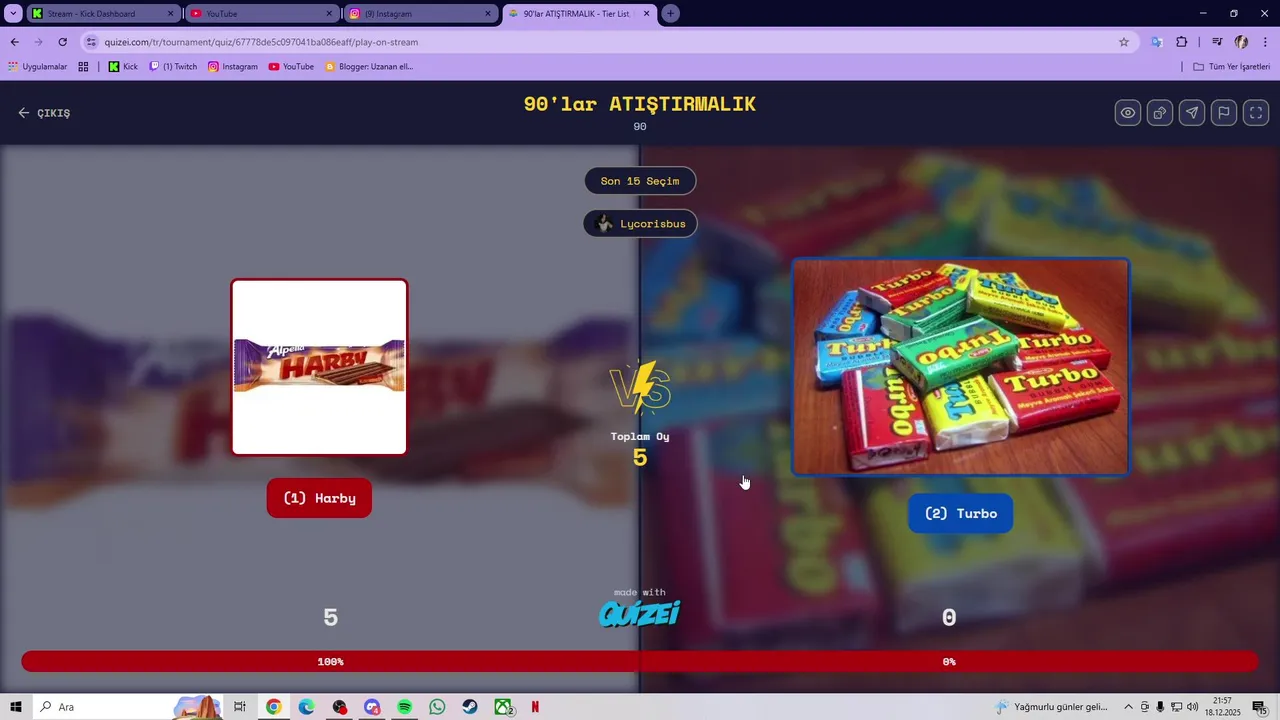Open the Chrome profile avatar
Image resolution: width=1280 pixels, height=720 pixels.
(1241, 42)
